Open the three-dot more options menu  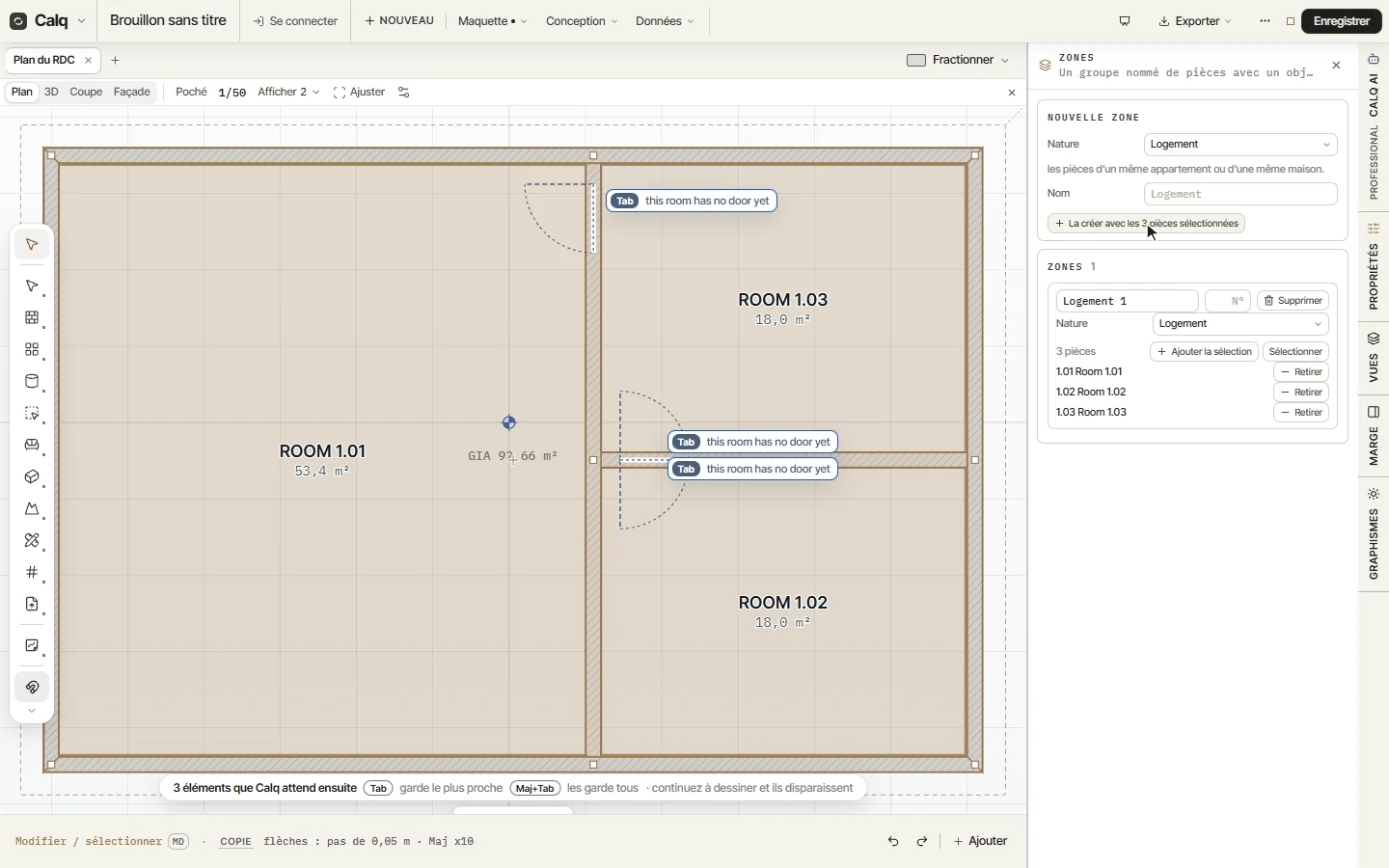point(1266,21)
